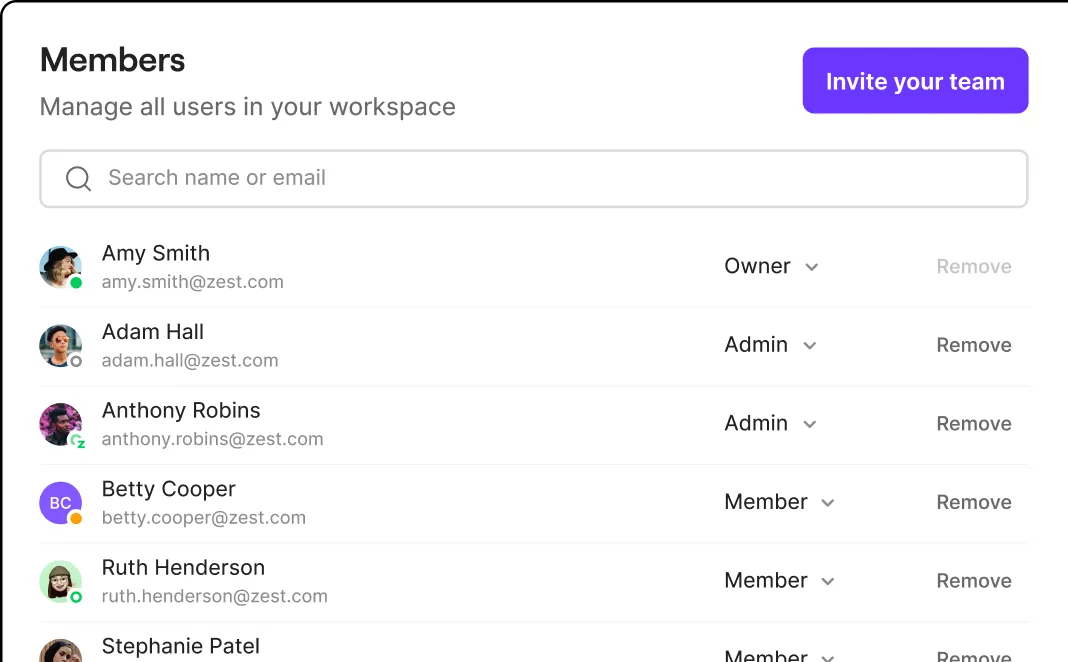
Task: Click Amy Smith's profile avatar
Action: pyautogui.click(x=60, y=267)
